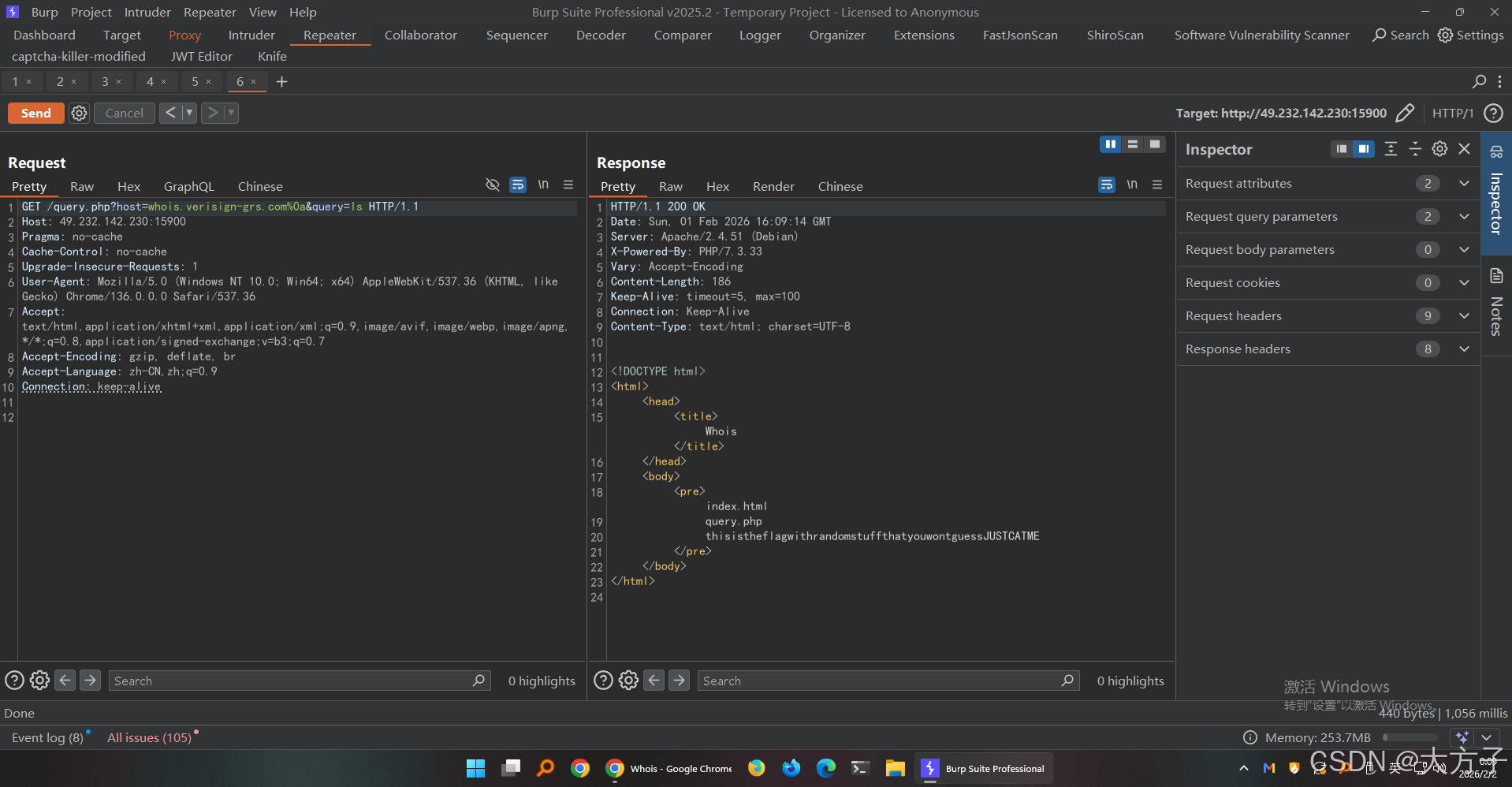Screen dimensions: 1512x787
Task: Go back to previous request in history
Action: tap(170, 113)
